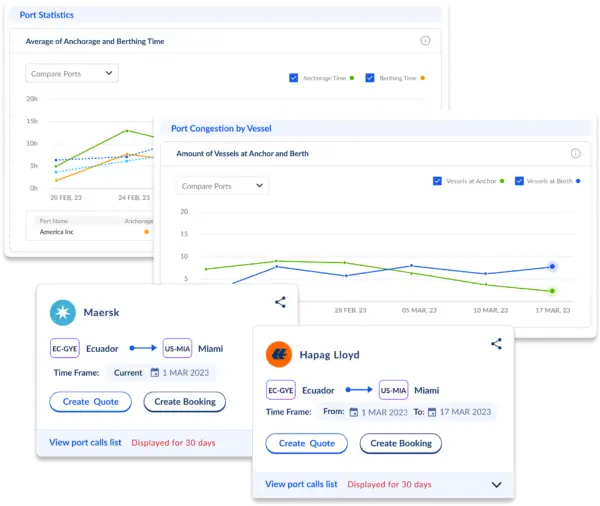
Task: Open To date calendar icon on Hapag Lloyd card
Action: pyautogui.click(x=432, y=412)
